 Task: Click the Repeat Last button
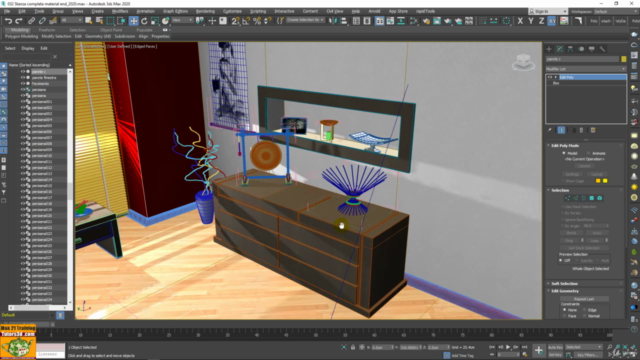[584, 299]
